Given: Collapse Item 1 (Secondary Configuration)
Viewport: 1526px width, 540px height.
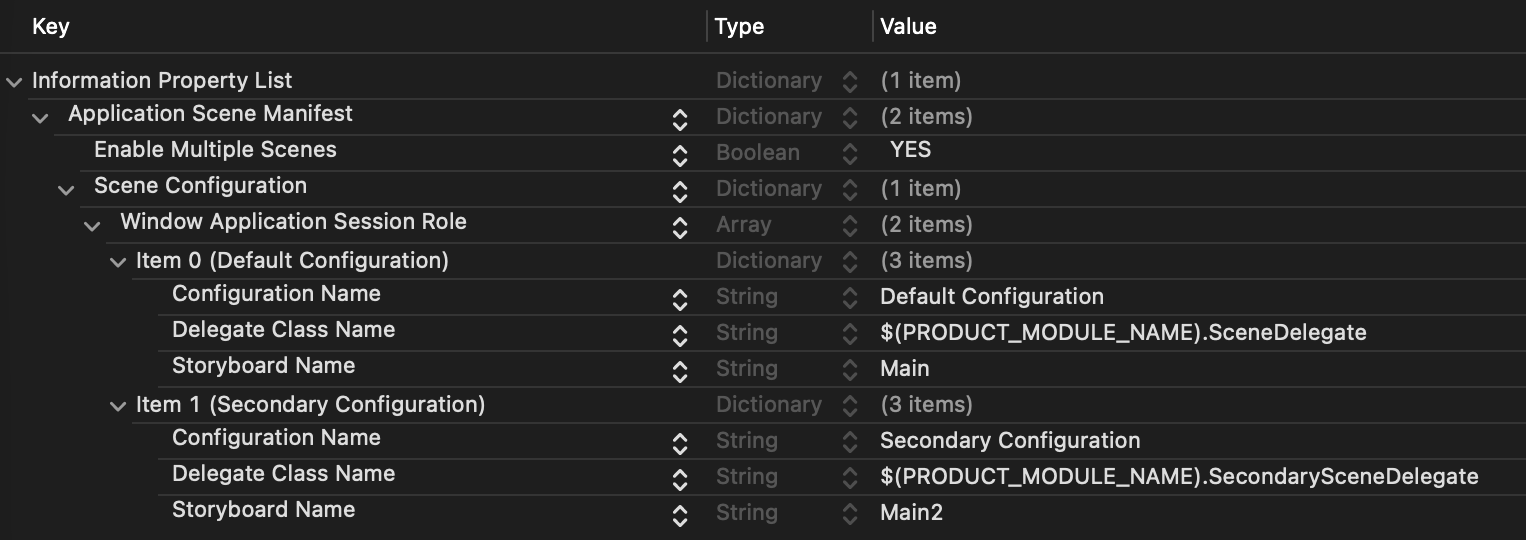Looking at the screenshot, I should (118, 406).
